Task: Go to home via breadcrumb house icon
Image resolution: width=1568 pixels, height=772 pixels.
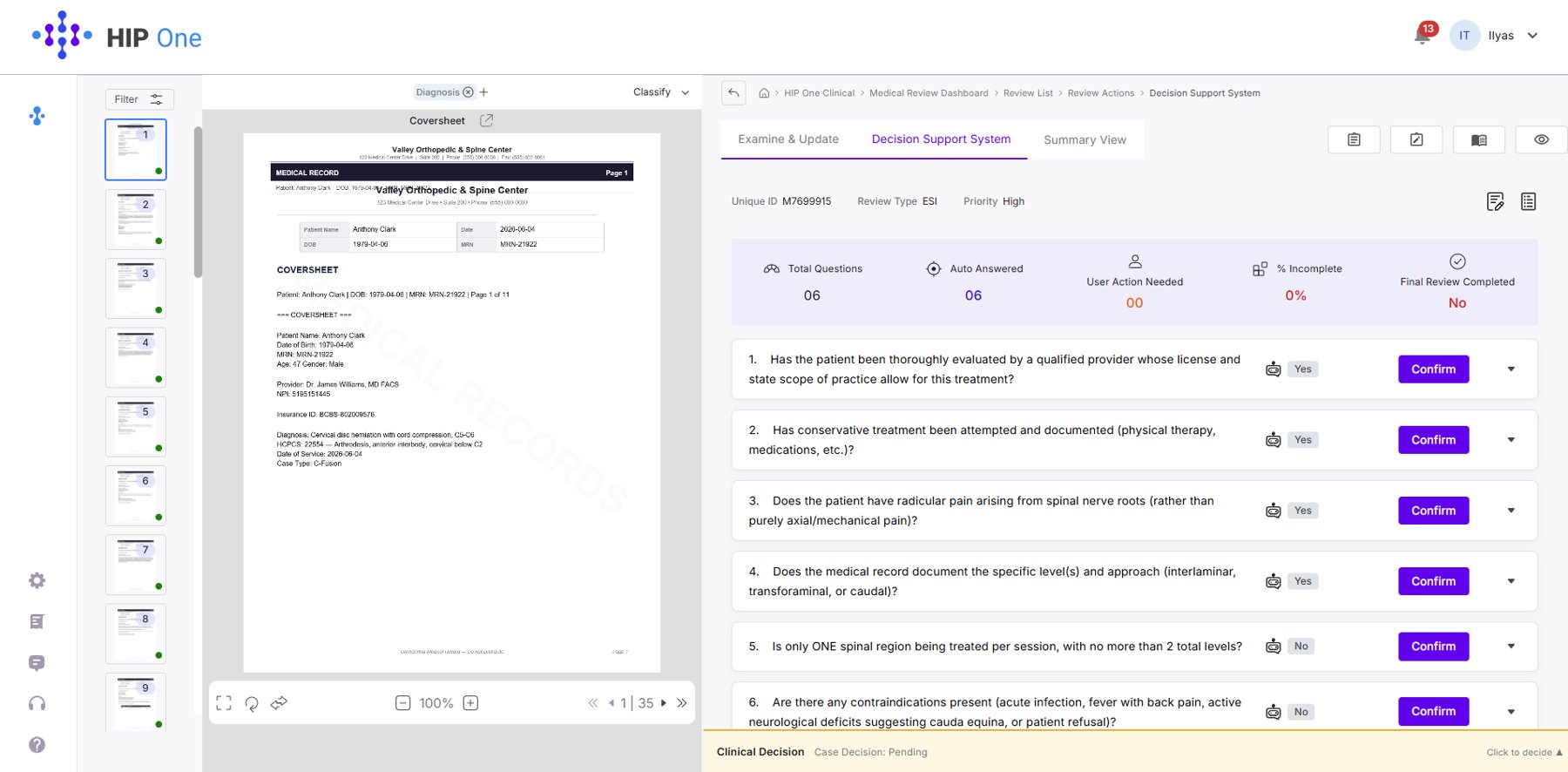Action: click(x=764, y=93)
